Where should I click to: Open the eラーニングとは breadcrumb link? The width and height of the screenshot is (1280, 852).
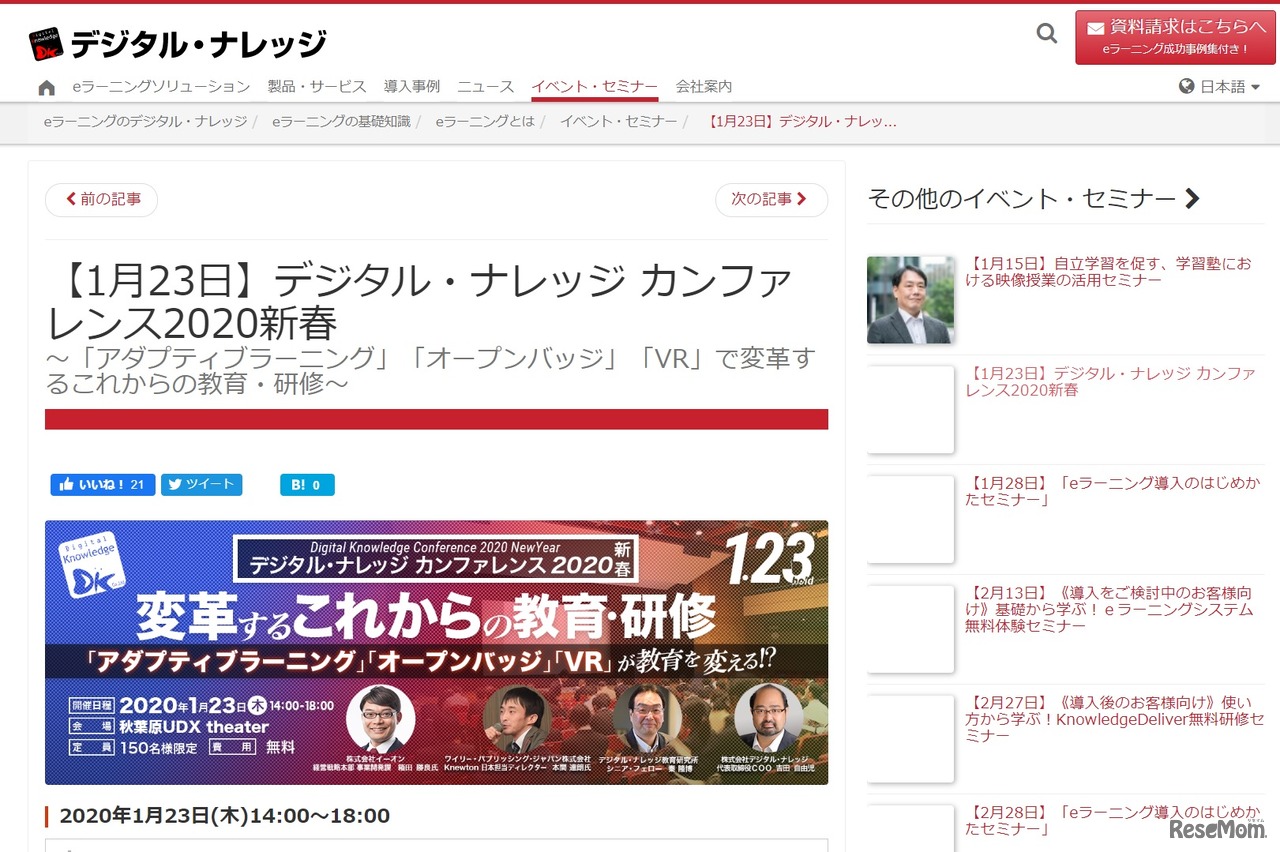[484, 121]
